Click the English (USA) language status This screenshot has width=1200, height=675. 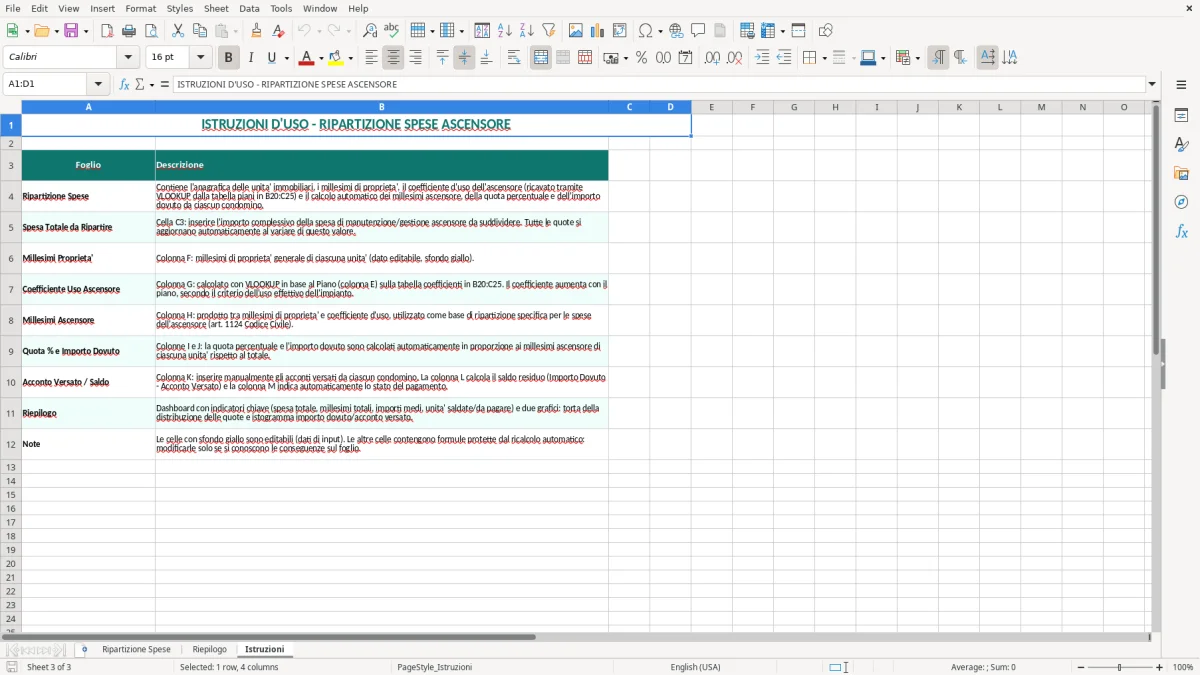[695, 667]
